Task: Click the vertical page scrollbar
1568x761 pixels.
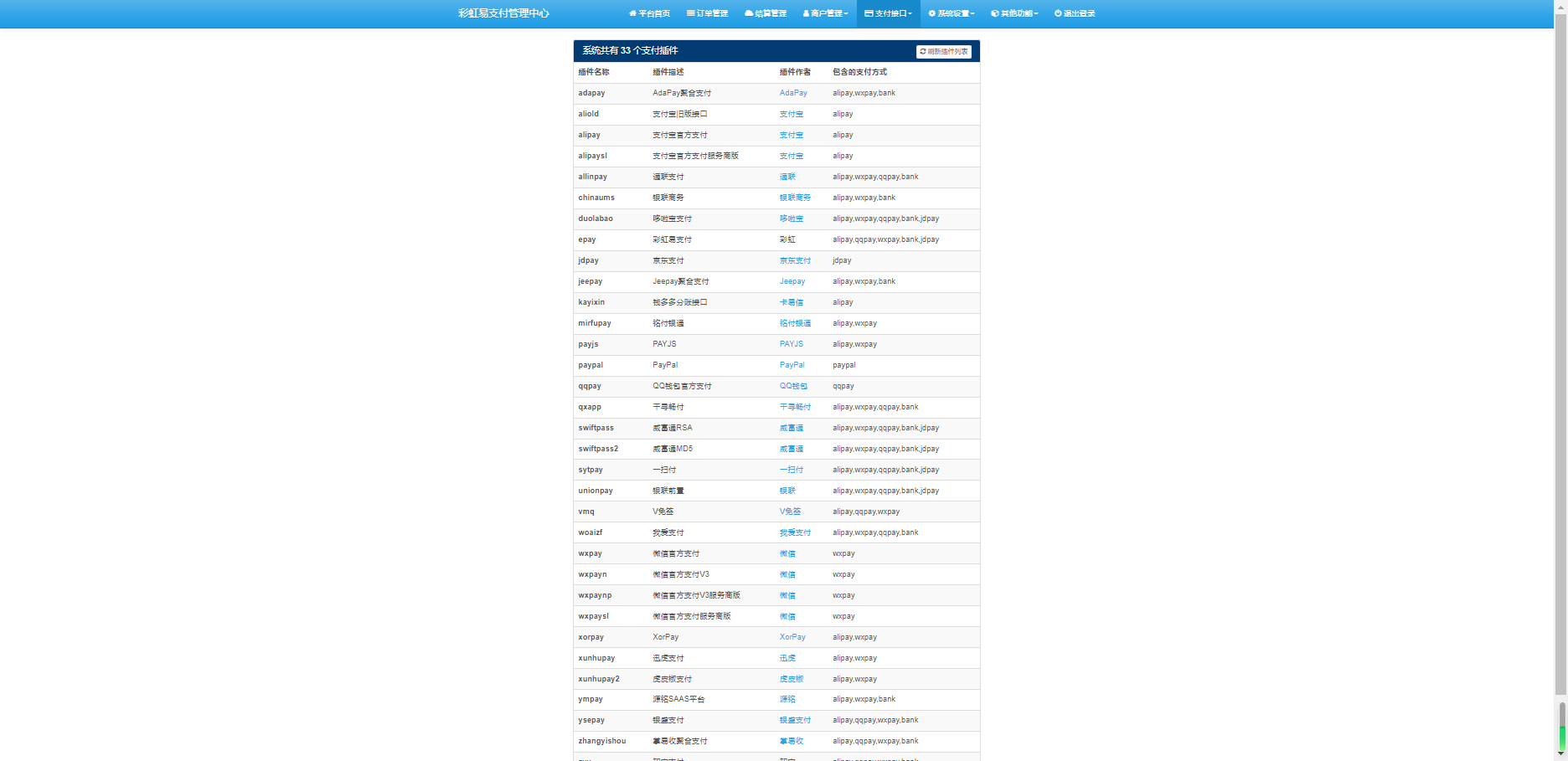Action: (x=1561, y=335)
